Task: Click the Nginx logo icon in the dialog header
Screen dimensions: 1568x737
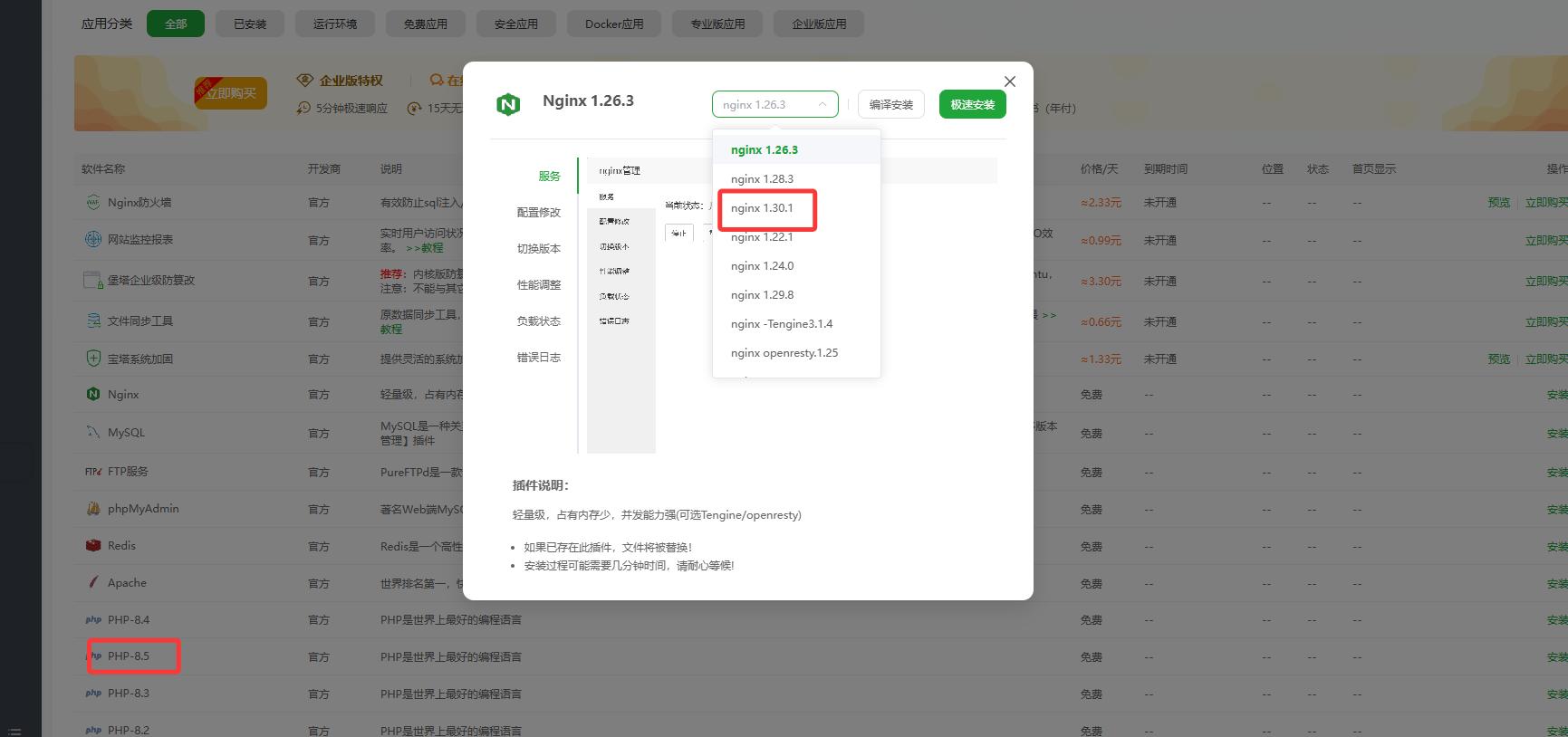Action: point(508,104)
